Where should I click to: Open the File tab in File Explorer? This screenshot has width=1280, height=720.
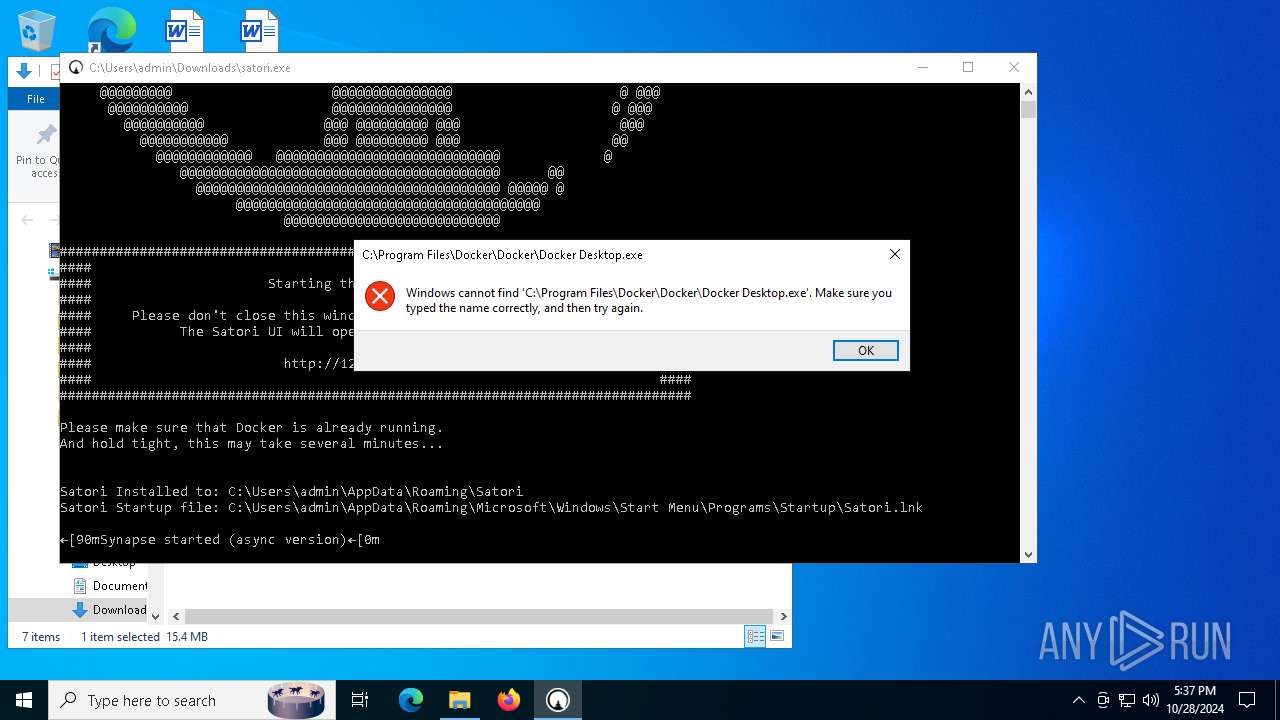[x=36, y=99]
